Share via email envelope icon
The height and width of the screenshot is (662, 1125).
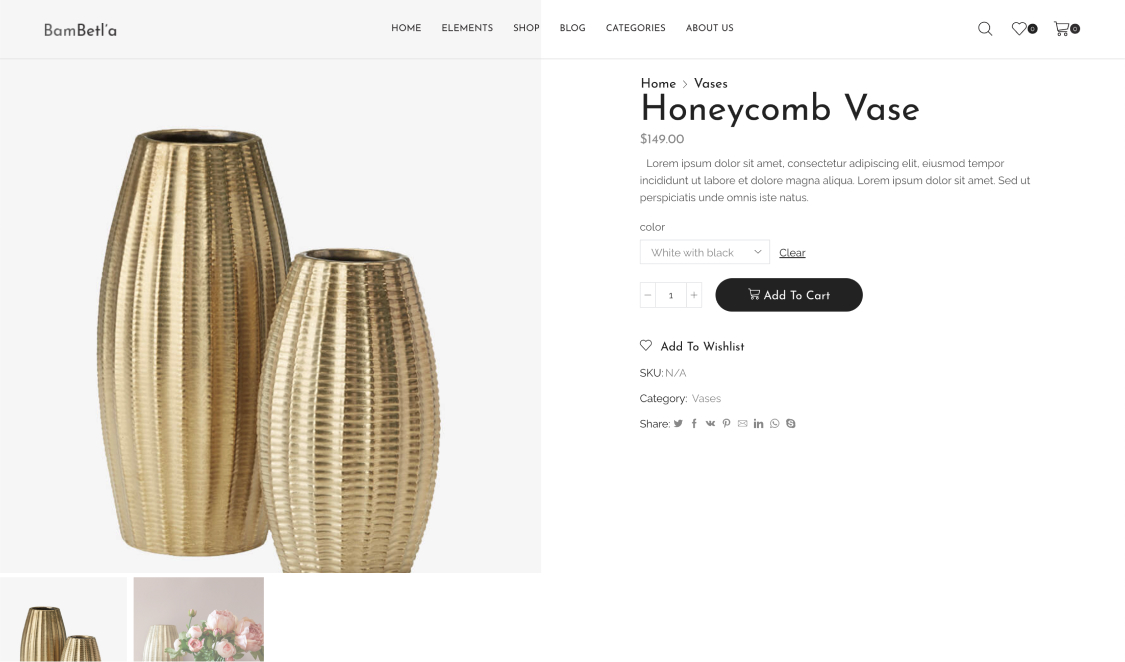pos(743,424)
